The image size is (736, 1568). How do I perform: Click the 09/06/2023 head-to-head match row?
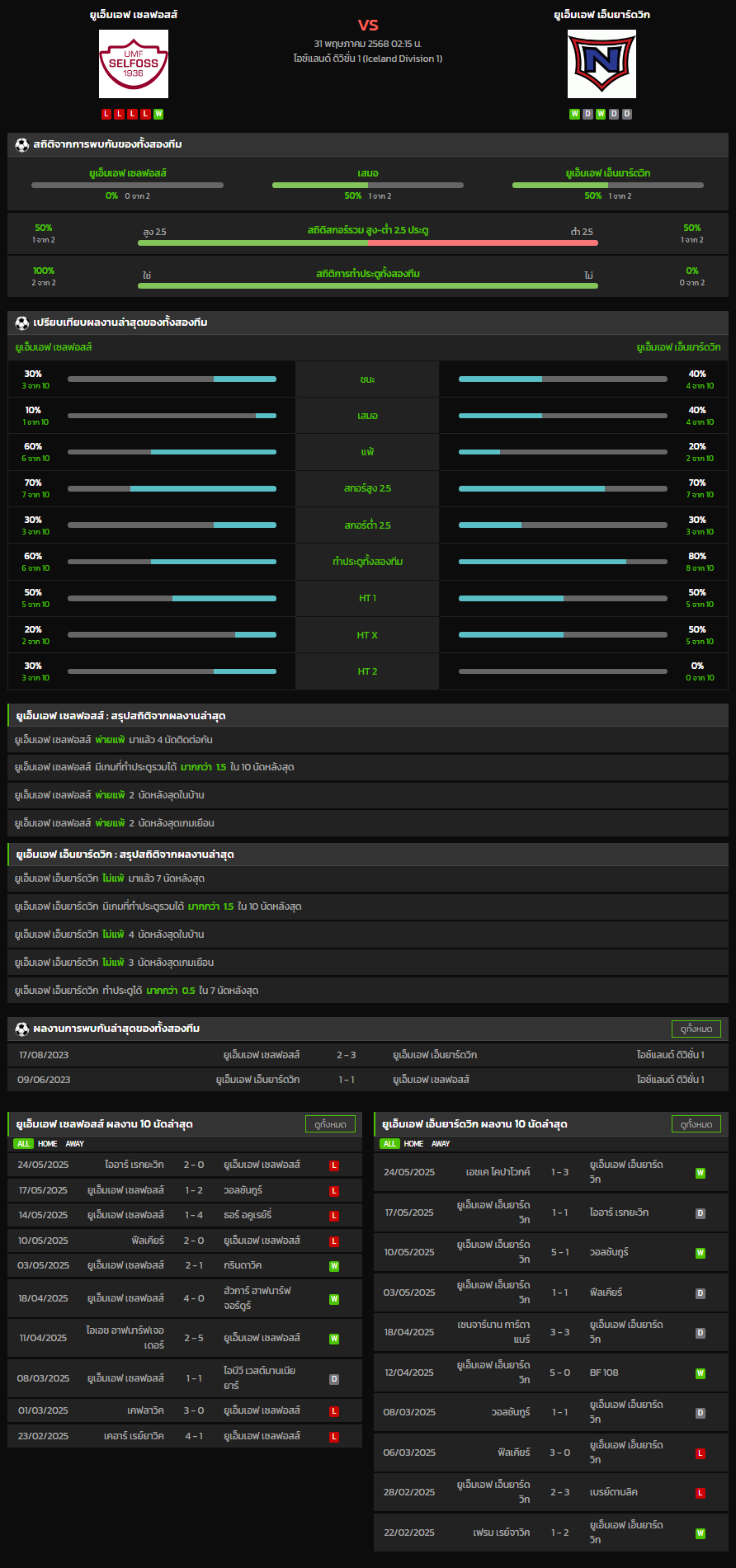[x=368, y=1080]
